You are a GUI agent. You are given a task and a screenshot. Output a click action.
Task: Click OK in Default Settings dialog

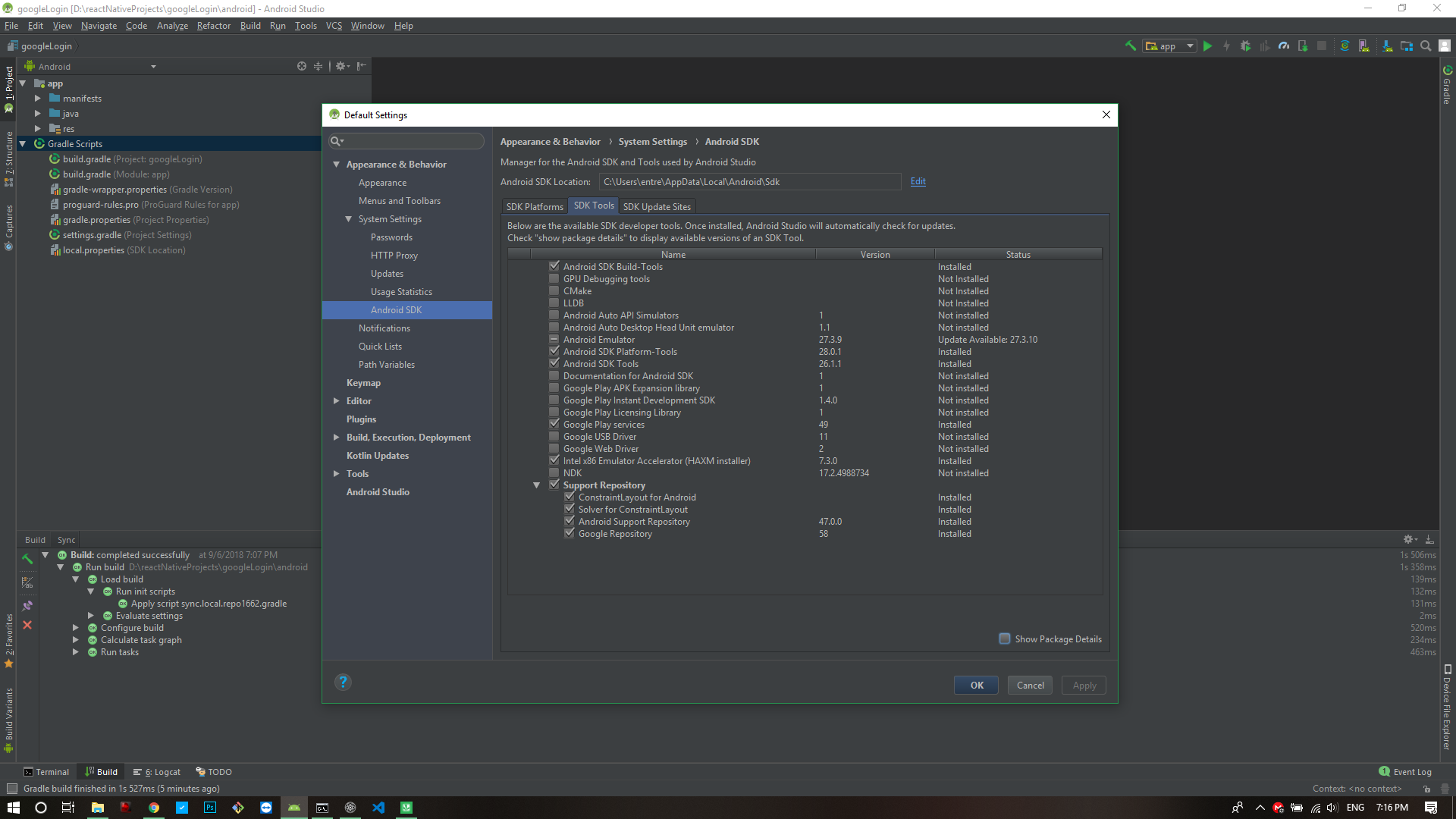pyautogui.click(x=976, y=685)
